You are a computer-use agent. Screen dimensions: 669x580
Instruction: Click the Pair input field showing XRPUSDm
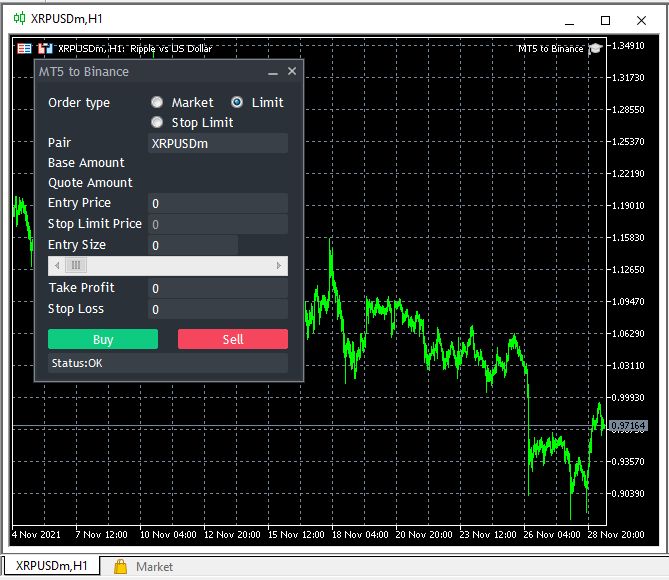(218, 143)
